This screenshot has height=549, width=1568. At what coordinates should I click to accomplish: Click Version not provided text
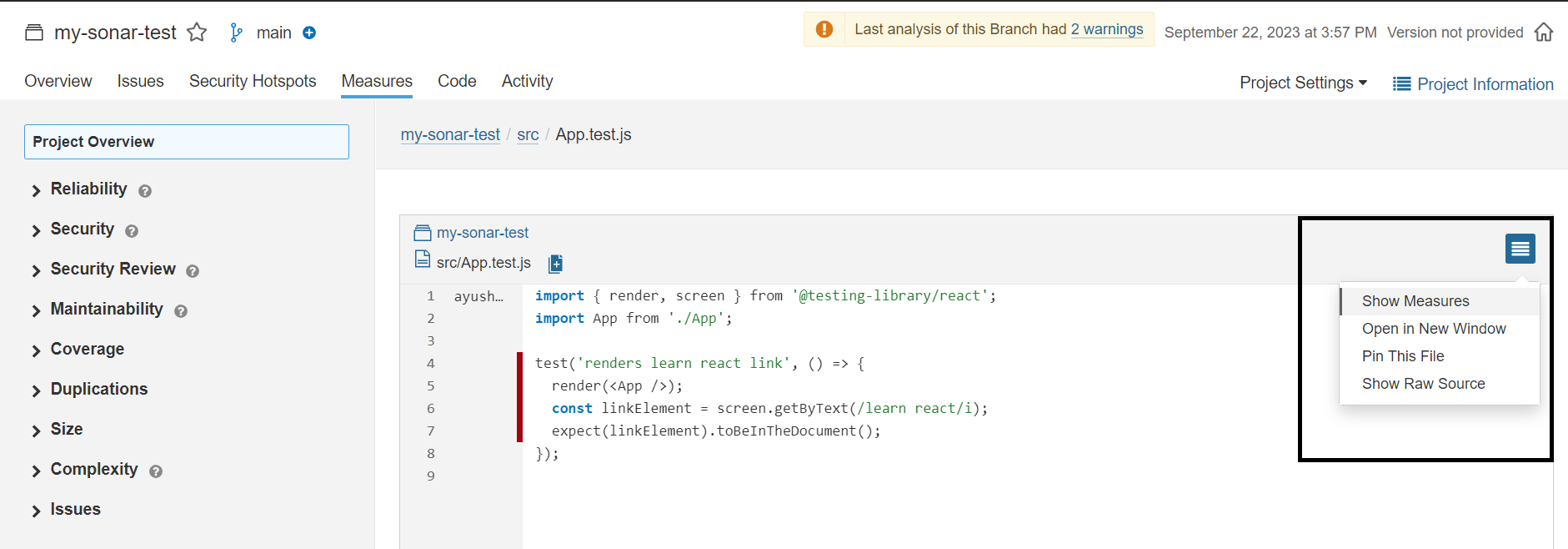(1455, 33)
